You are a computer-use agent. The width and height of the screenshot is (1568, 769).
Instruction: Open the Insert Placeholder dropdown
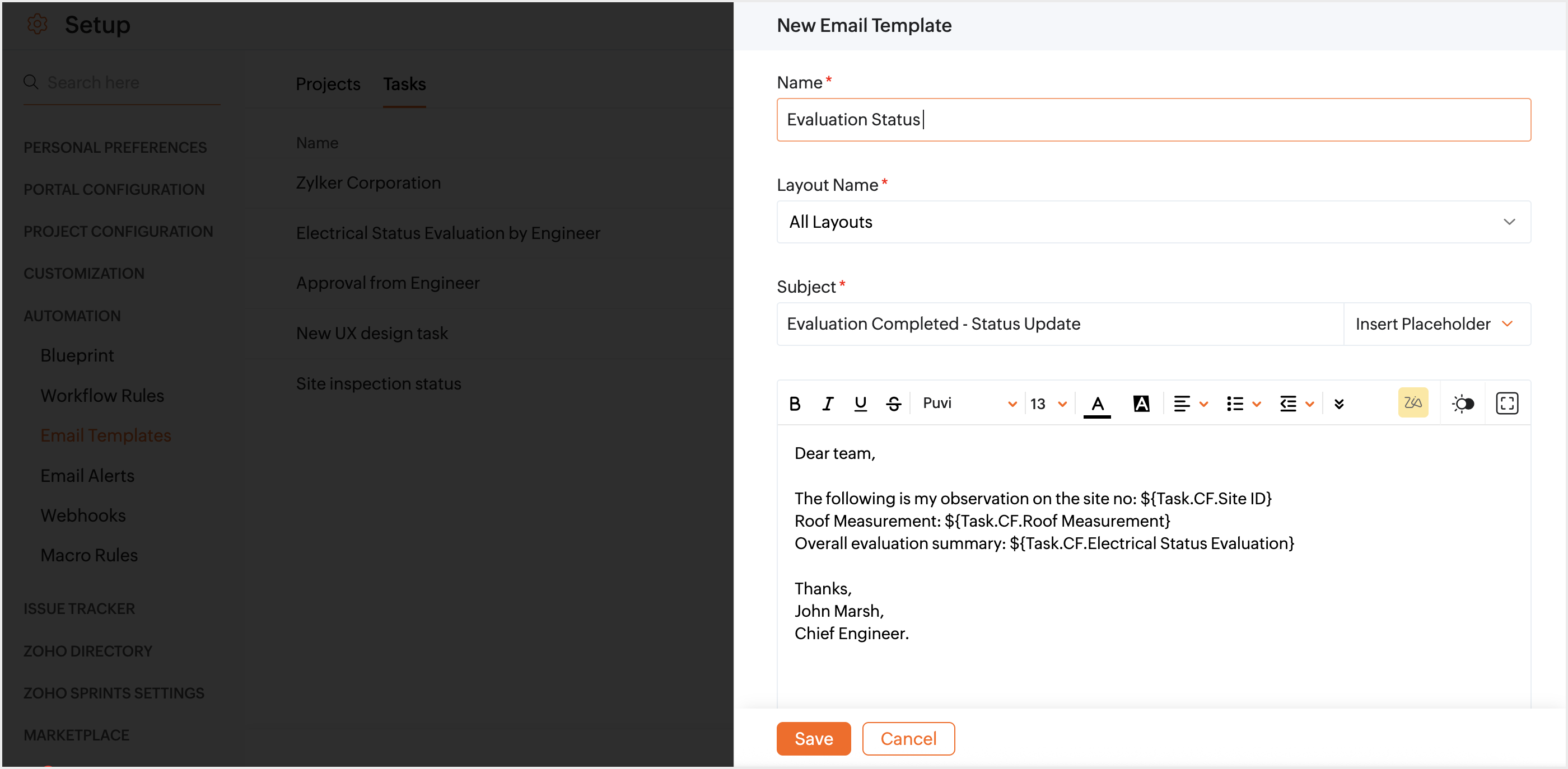pos(1435,324)
